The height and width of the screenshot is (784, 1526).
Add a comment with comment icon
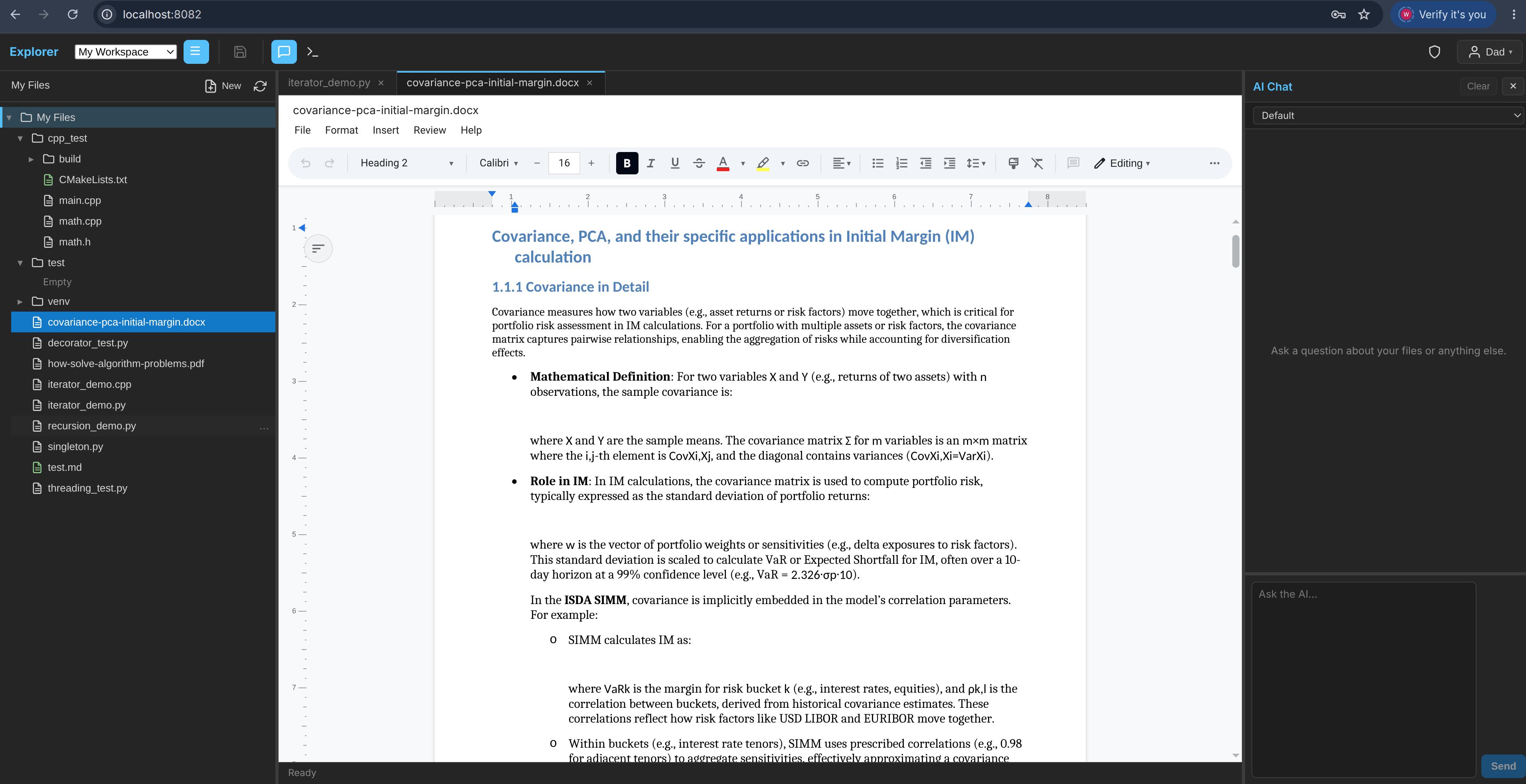tap(1073, 164)
